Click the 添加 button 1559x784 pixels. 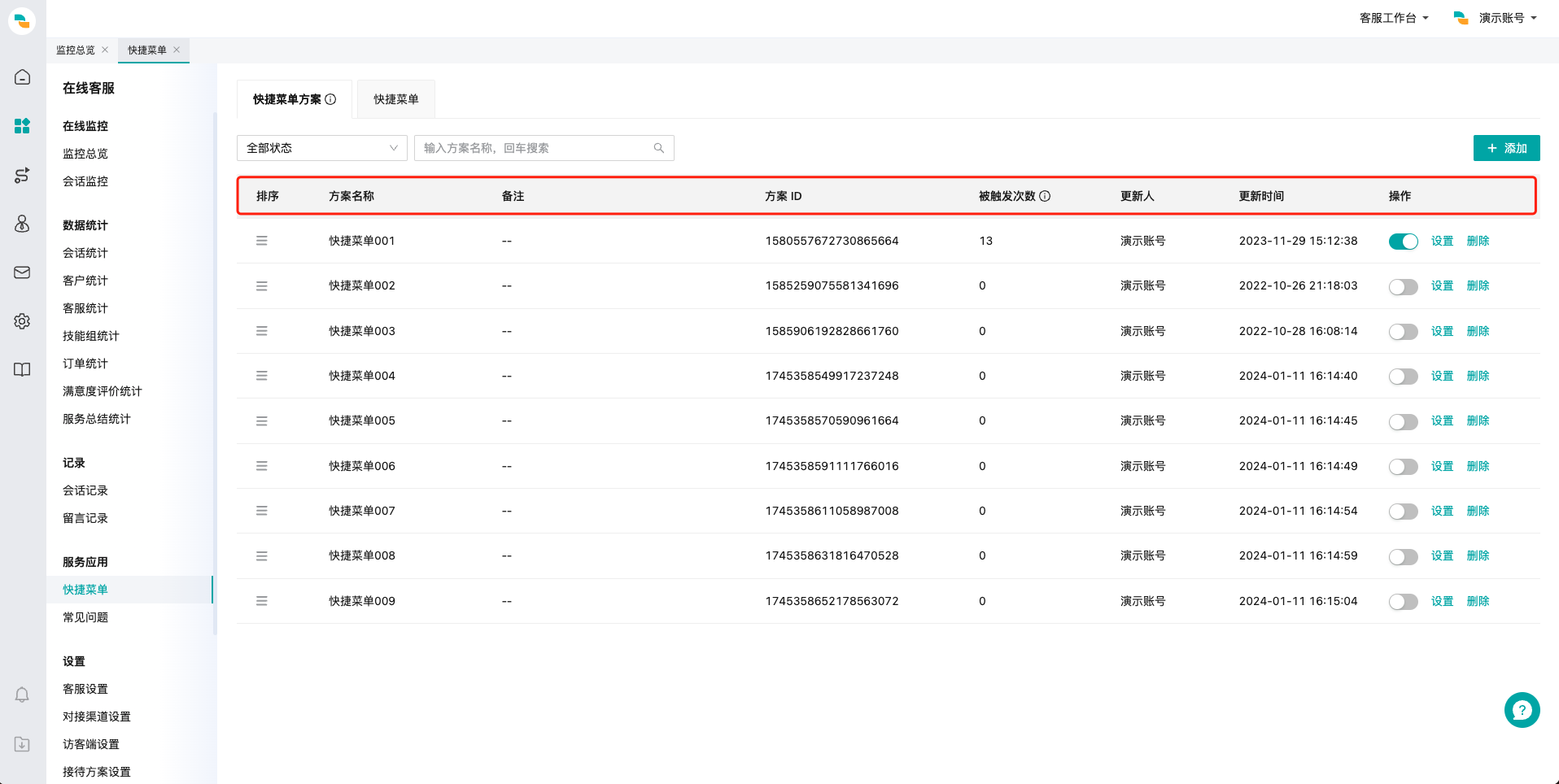[x=1507, y=148]
